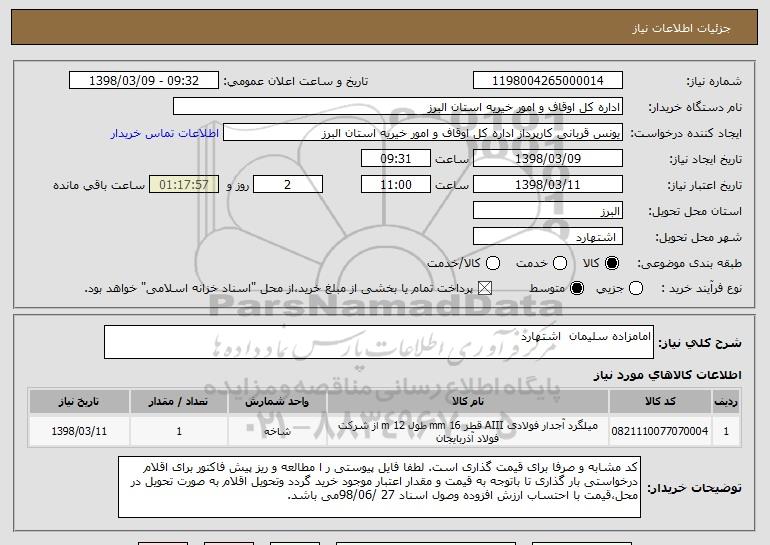Click the کد کالا column header
The width and height of the screenshot is (770, 545).
point(660,402)
